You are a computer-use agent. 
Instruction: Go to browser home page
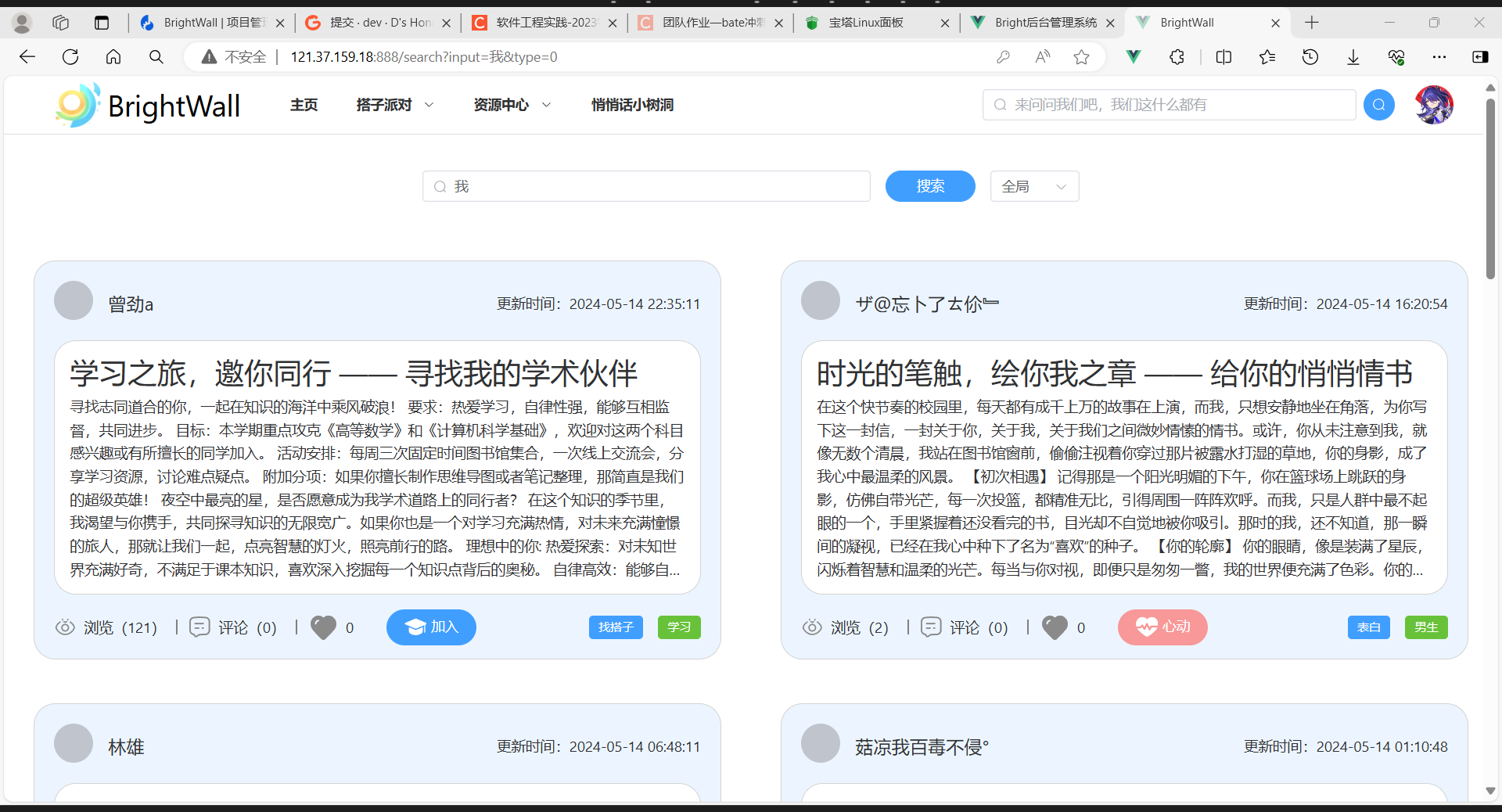113,56
